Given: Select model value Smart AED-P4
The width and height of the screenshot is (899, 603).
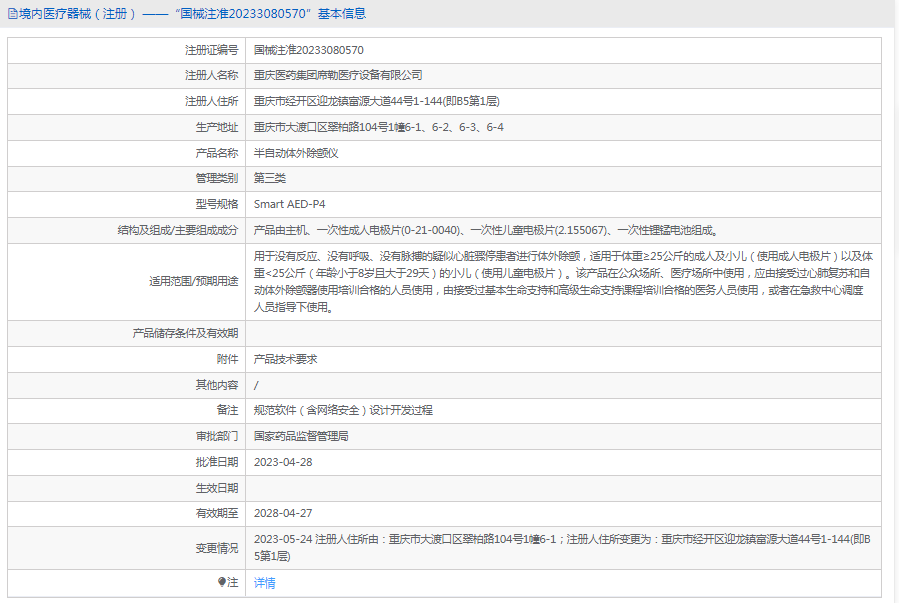Looking at the screenshot, I should point(290,204).
